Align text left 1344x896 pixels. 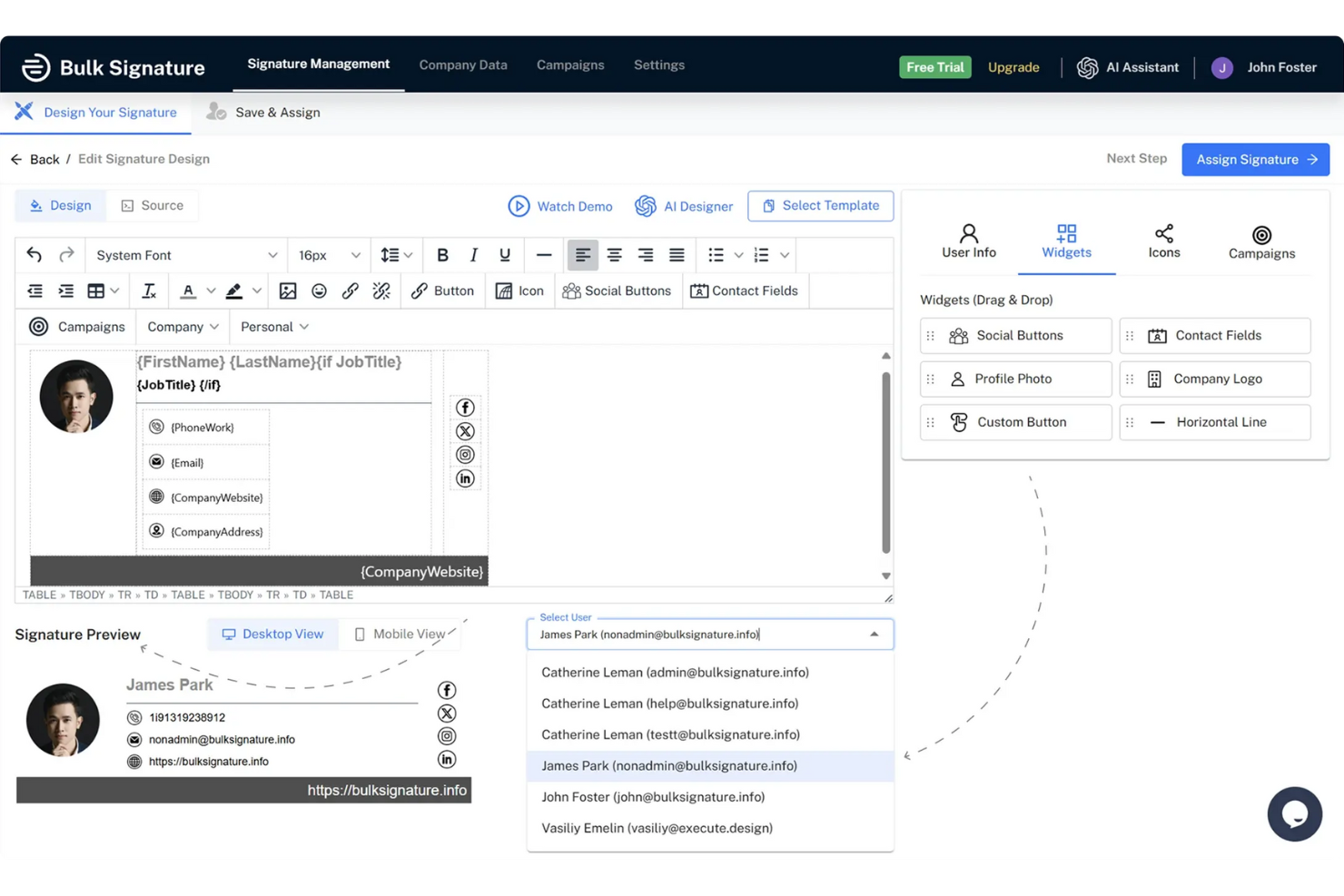click(583, 255)
